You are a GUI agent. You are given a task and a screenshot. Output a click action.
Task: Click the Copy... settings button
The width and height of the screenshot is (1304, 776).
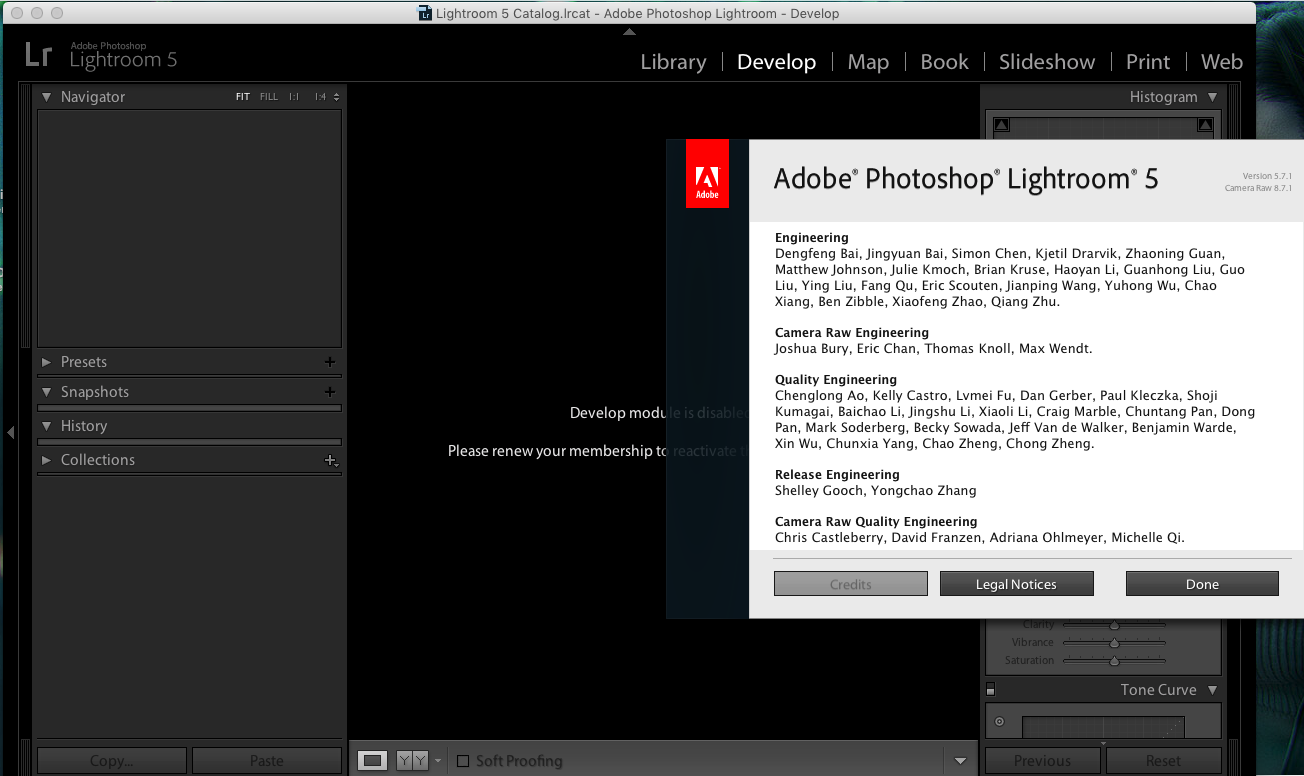[x=112, y=761]
